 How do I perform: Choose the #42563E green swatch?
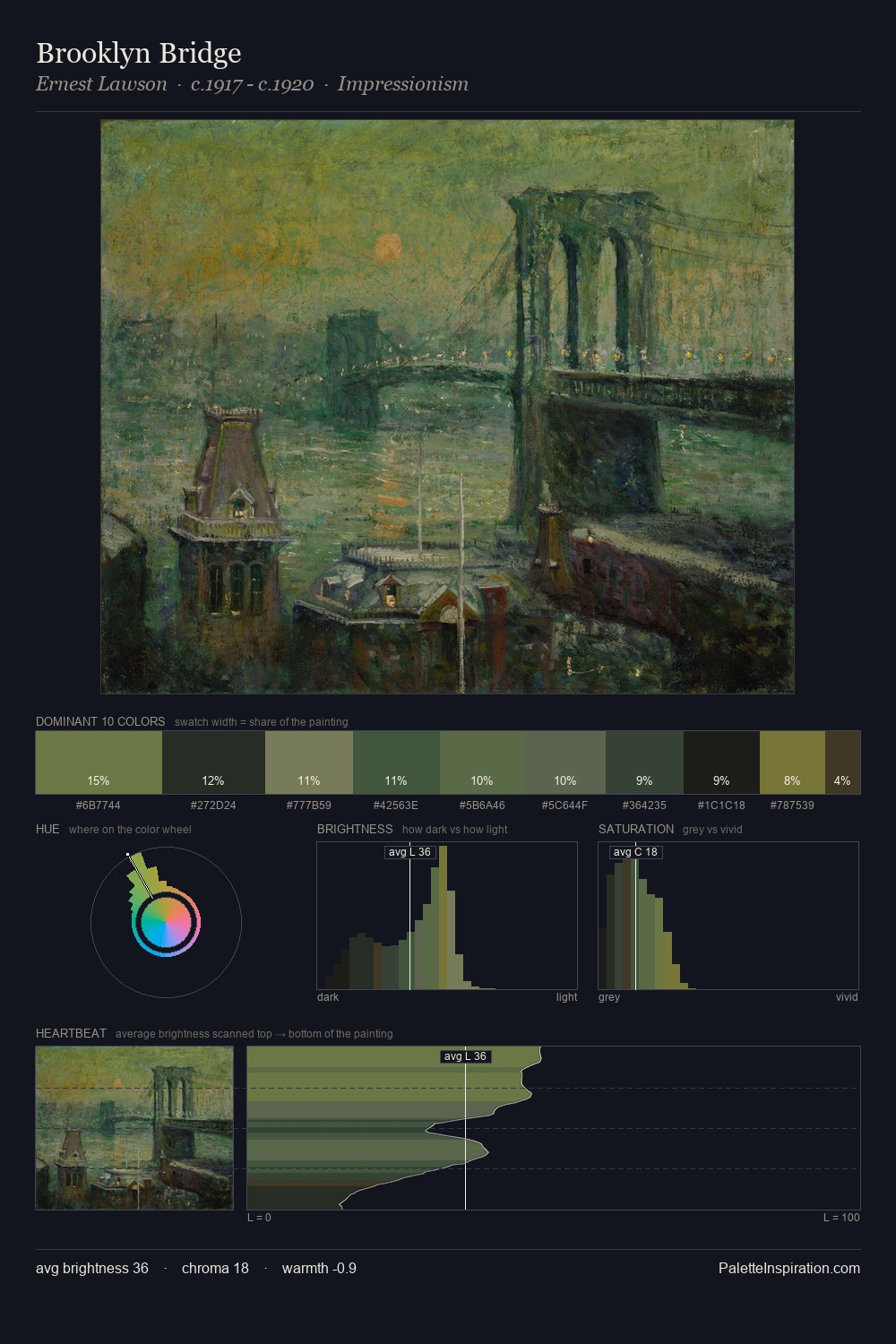click(396, 762)
